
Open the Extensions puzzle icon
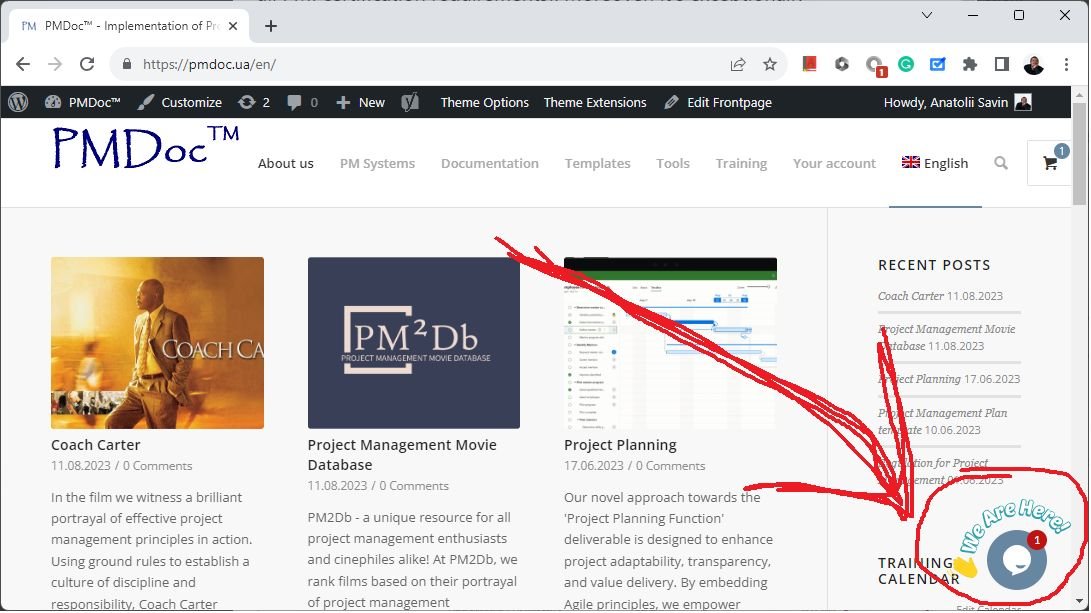969,64
